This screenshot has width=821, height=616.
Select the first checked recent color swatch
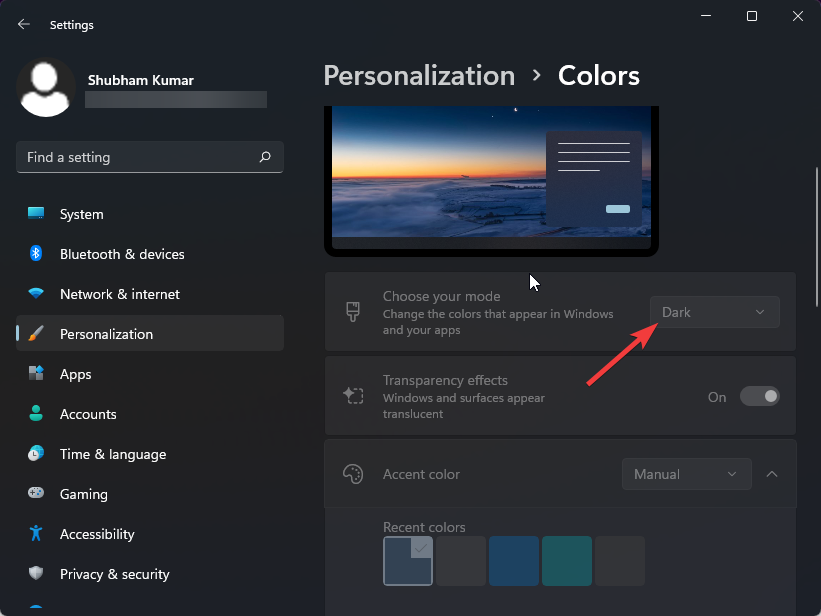(x=408, y=560)
